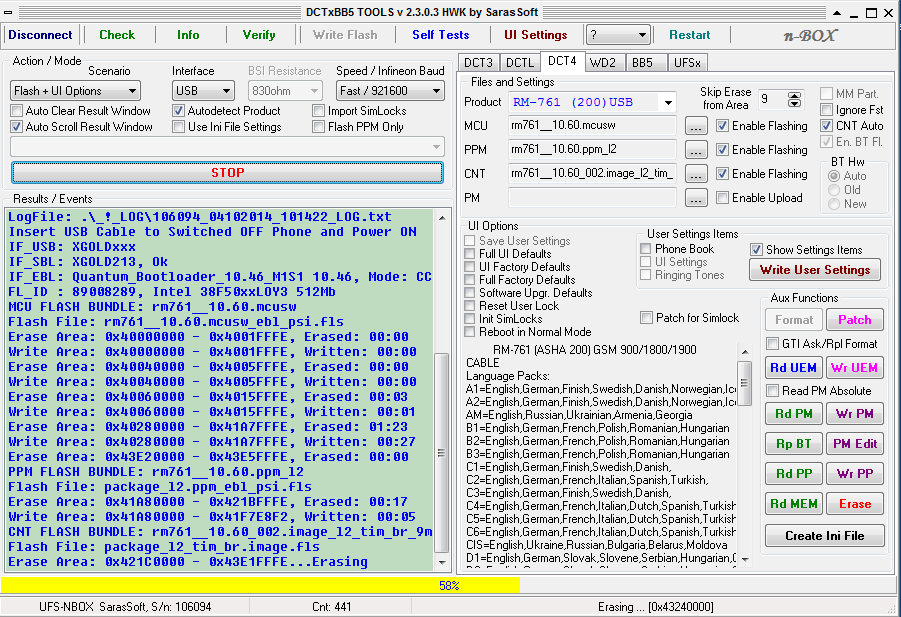Expand the Scenario 'Flash + UI Options' dropdown

pos(75,91)
